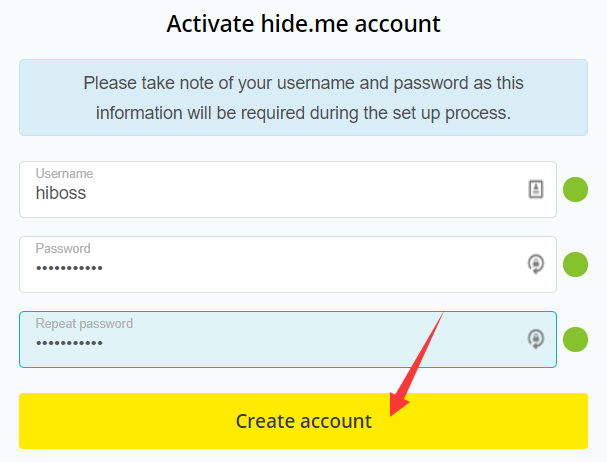Click masked dots in Repeat password field
Image resolution: width=607 pixels, height=462 pixels.
pos(69,343)
